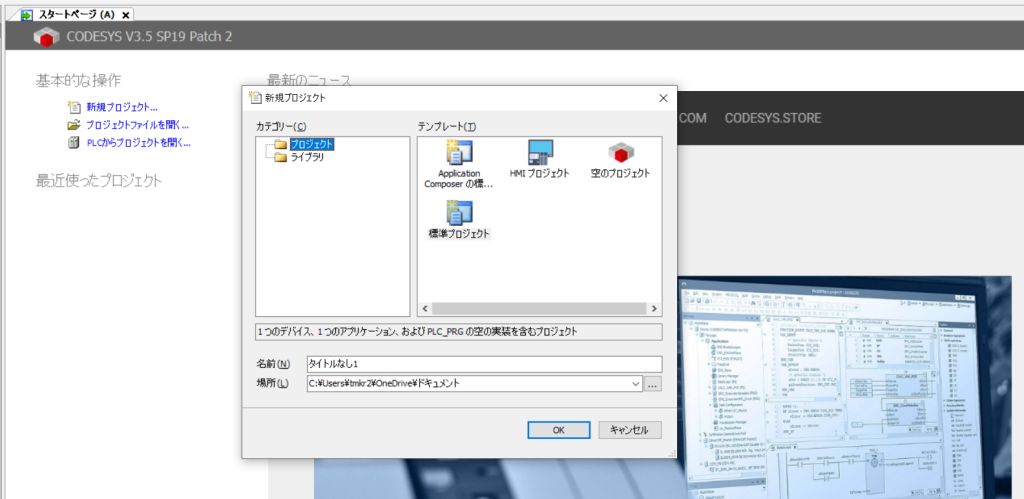Click the CODESYS logo cube in header
The image size is (1024, 499).
(x=46, y=37)
